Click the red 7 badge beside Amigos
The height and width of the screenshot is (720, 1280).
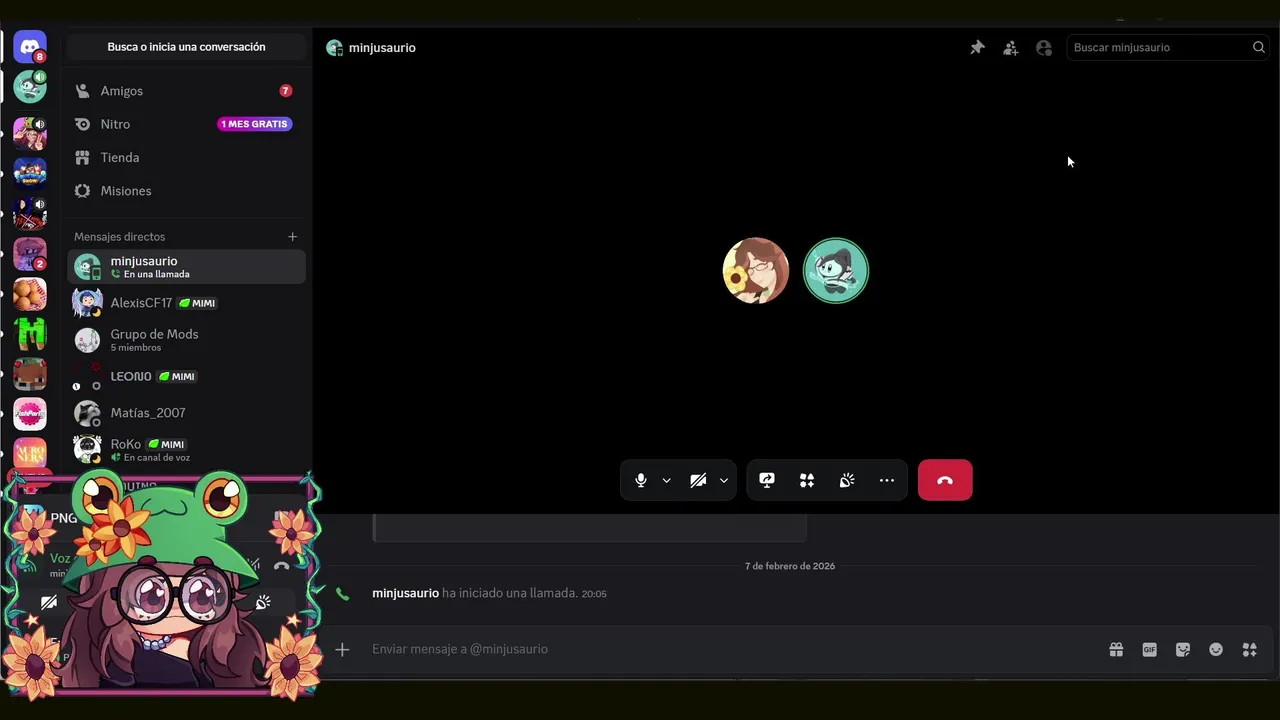click(285, 91)
